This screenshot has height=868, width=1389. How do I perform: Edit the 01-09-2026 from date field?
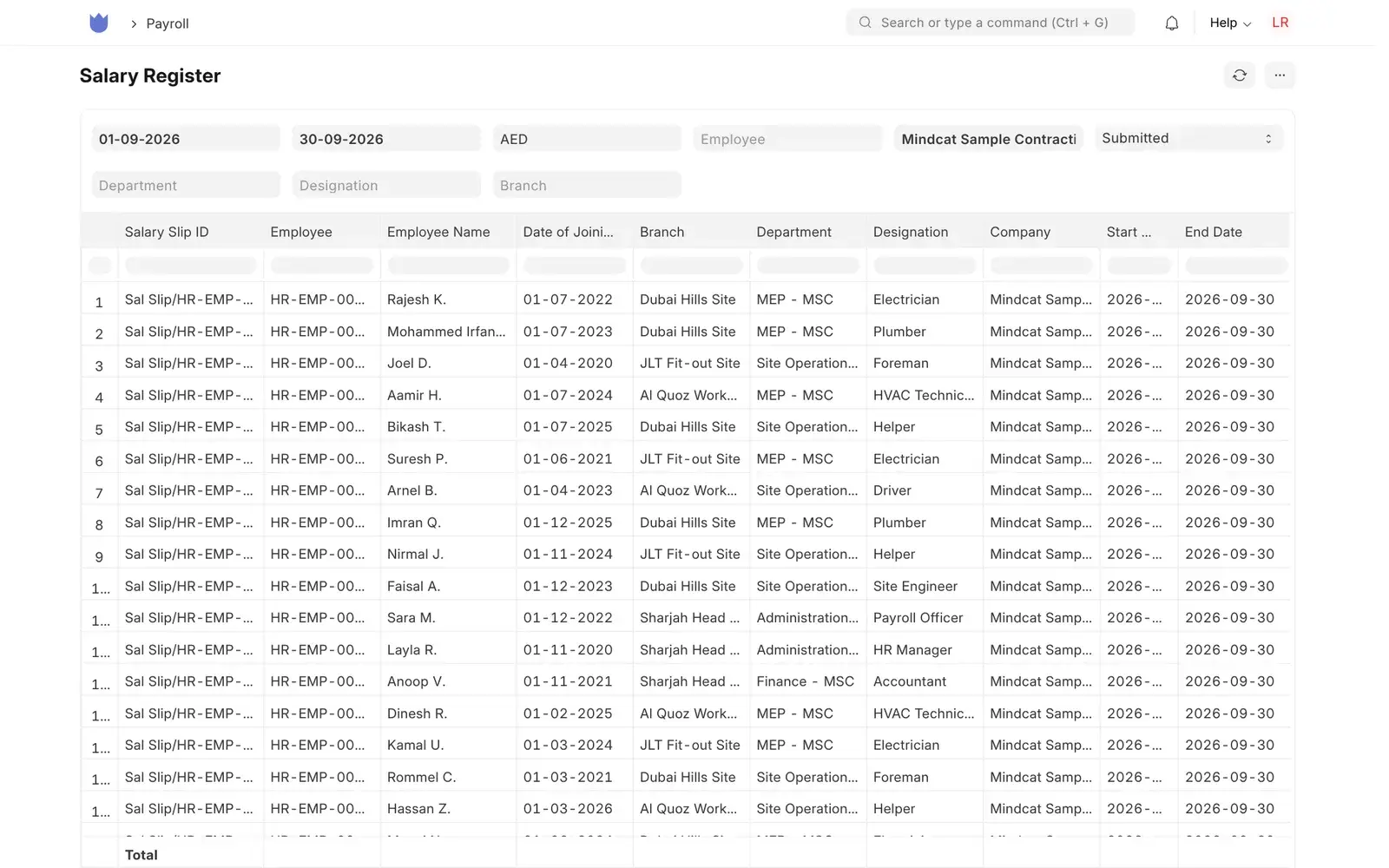point(186,139)
